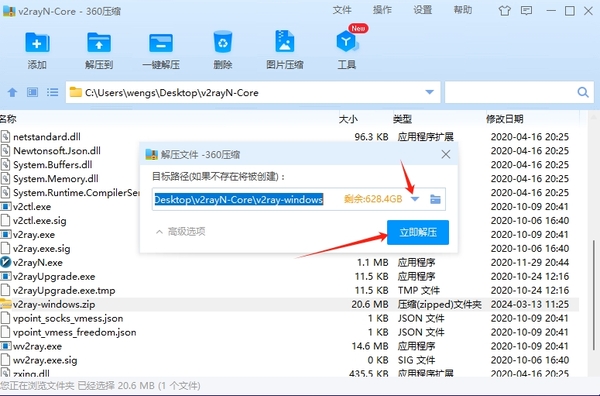This screenshot has height=396, width=600.
Task: Click the folder icon in address bar
Action: [x=75, y=92]
